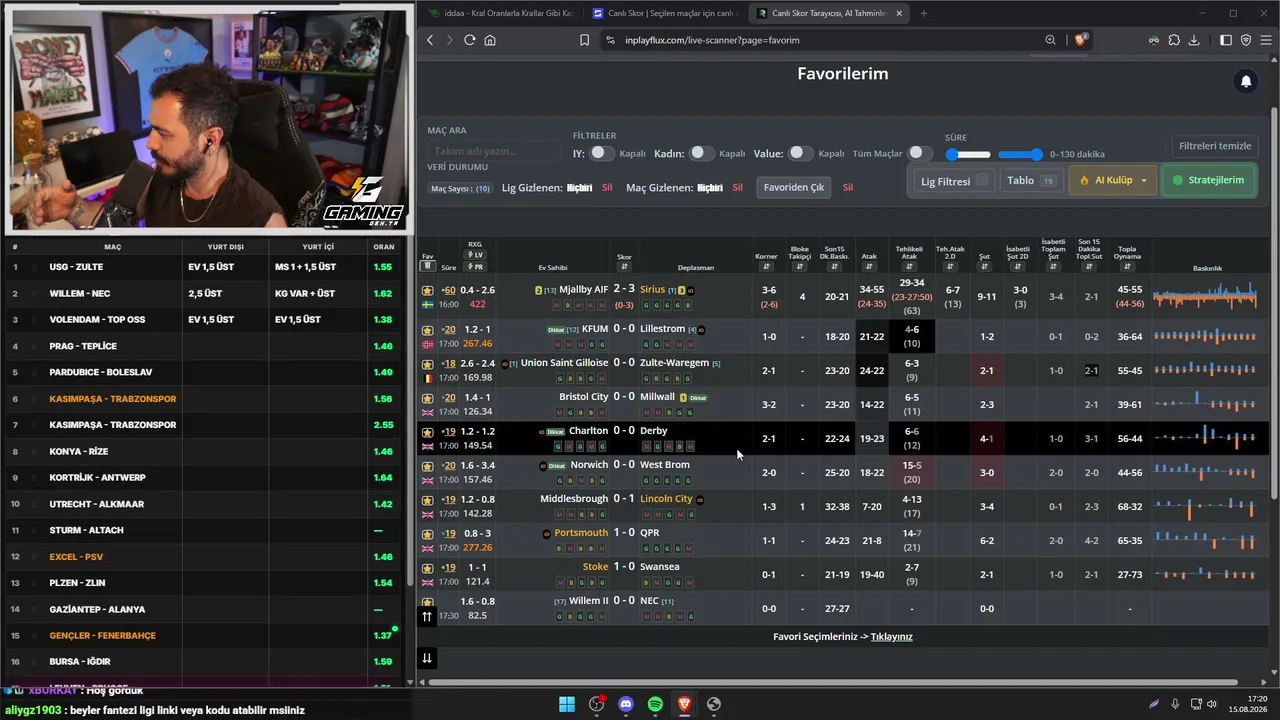The height and width of the screenshot is (720, 1280).
Task: Click Filtreleri temizle button
Action: coord(1215,146)
